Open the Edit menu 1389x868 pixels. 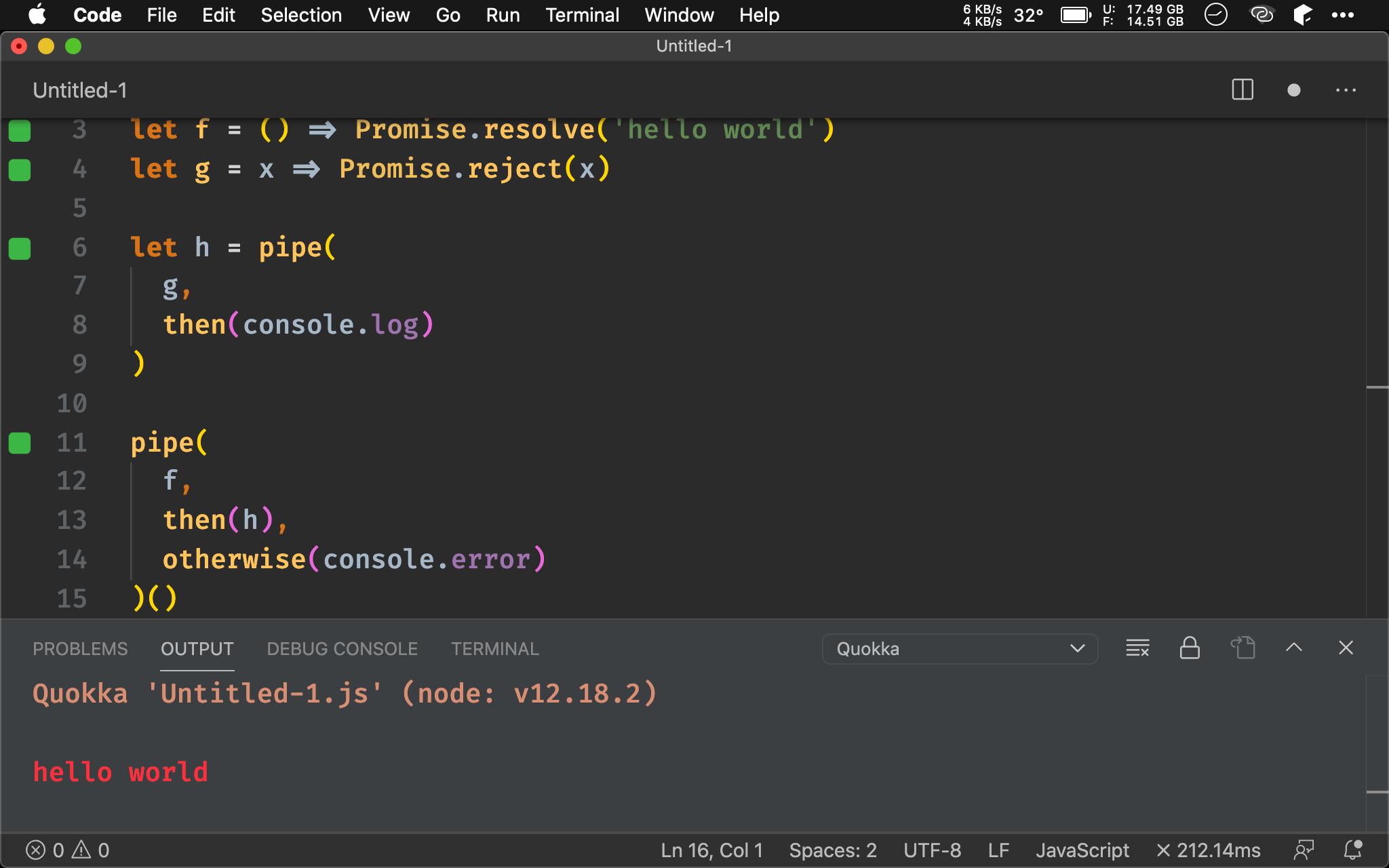(218, 15)
